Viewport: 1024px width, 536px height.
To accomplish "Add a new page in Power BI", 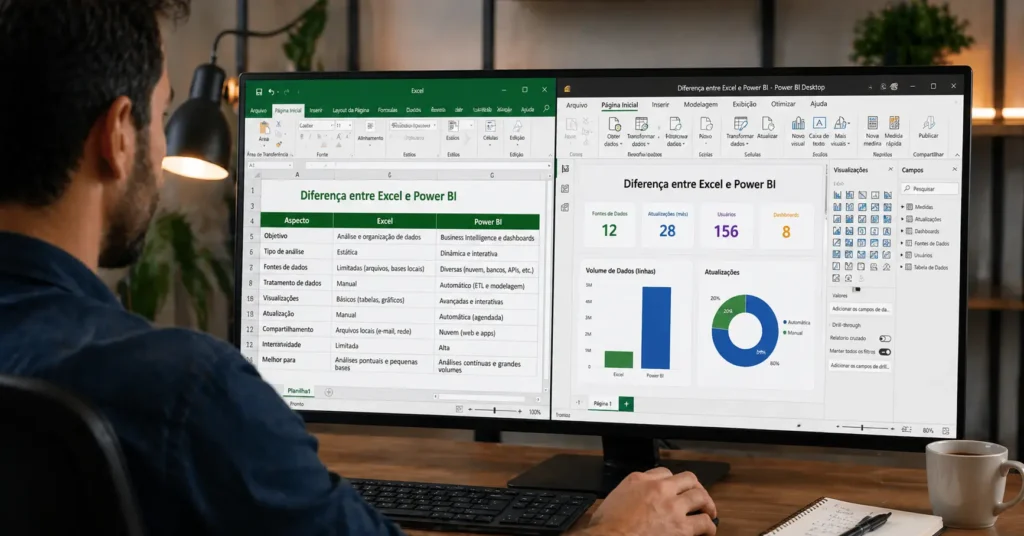I will click(626, 404).
